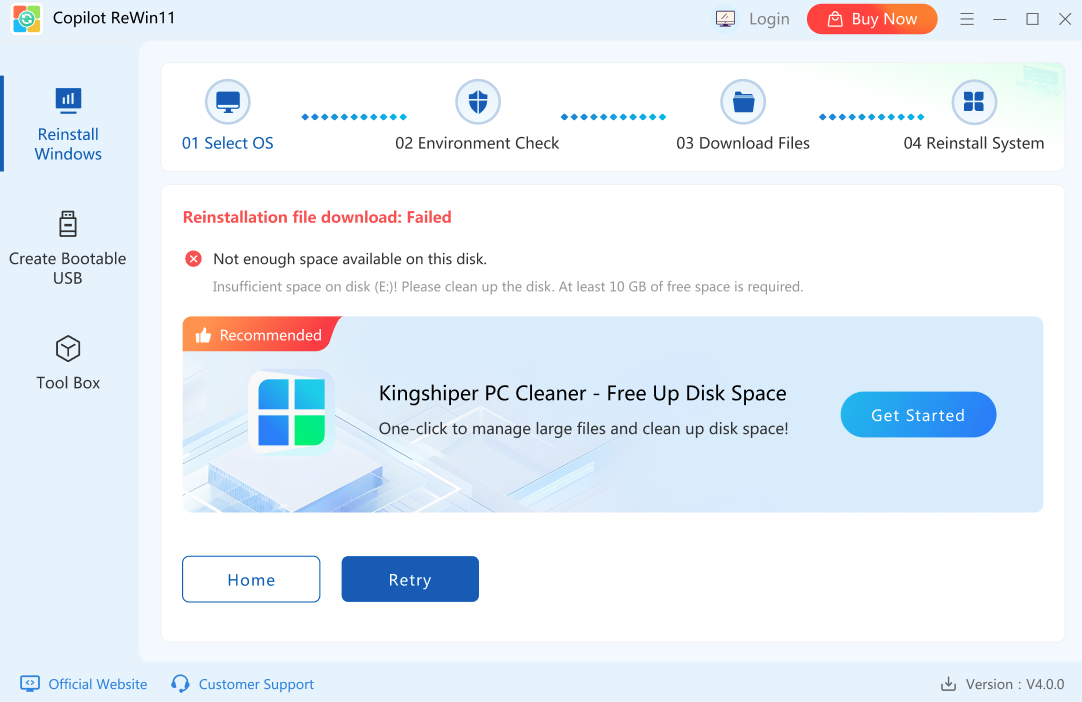Click Get Started for Kingshiper PC Cleaner
This screenshot has width=1082, height=702.
(x=918, y=415)
